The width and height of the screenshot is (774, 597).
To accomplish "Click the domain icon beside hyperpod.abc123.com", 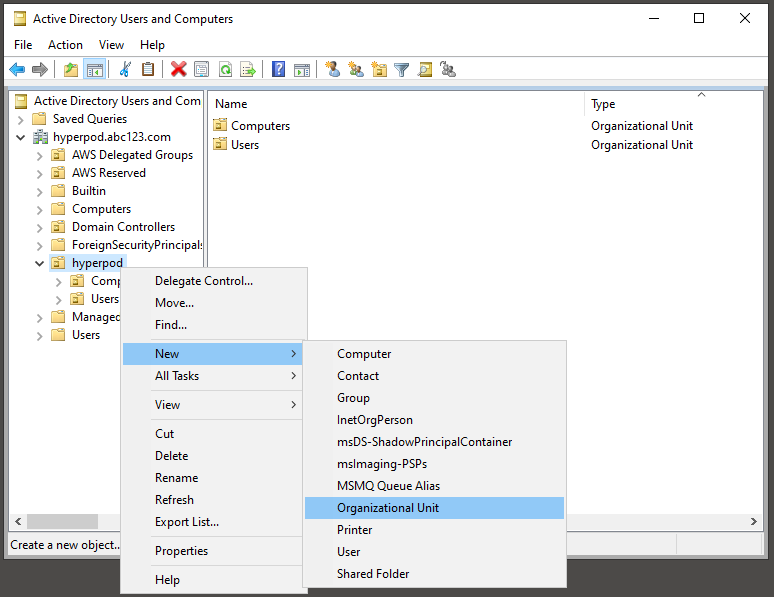I will pyautogui.click(x=40, y=137).
